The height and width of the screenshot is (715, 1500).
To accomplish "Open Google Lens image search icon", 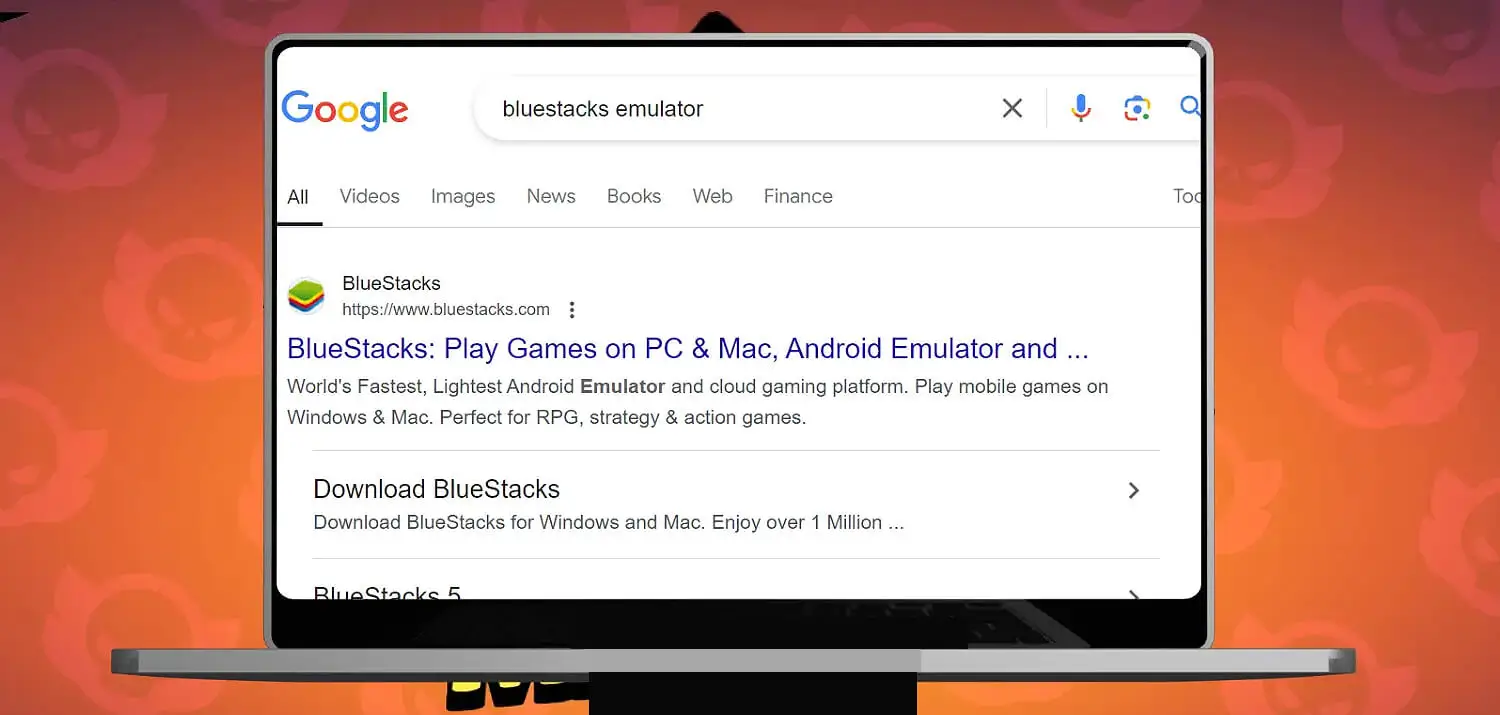I will (x=1136, y=108).
